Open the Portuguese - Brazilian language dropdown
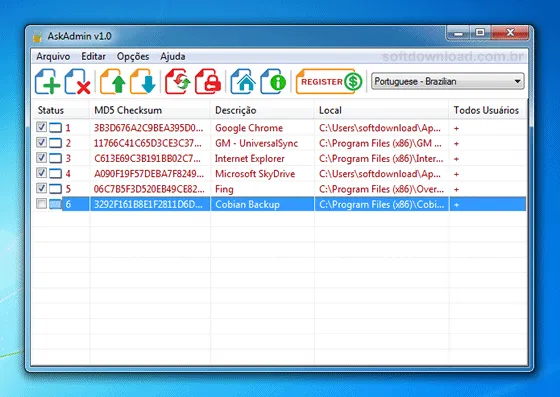Screen dimensions: 560x397 pos(448,81)
